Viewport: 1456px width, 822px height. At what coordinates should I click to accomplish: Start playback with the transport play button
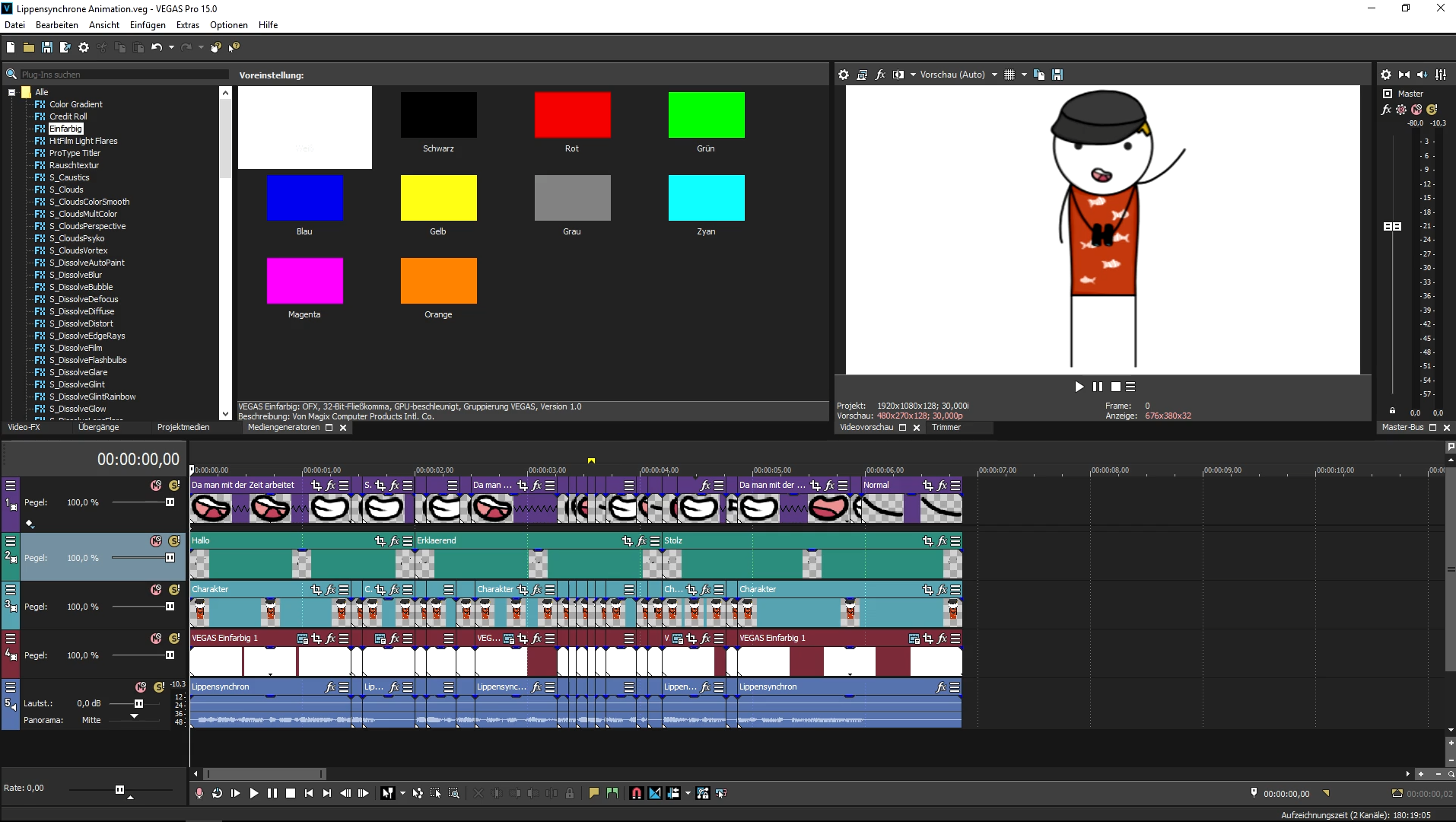[x=254, y=793]
